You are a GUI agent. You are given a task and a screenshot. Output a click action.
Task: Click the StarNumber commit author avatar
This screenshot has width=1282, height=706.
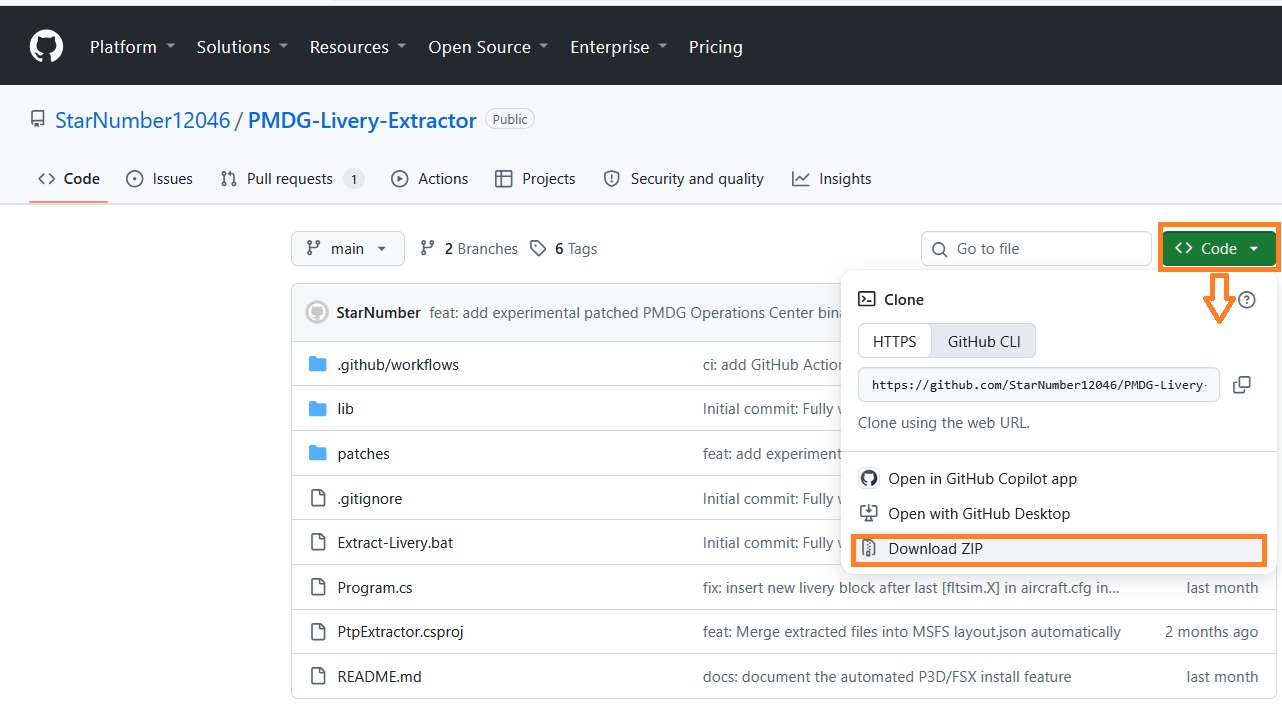click(x=317, y=313)
